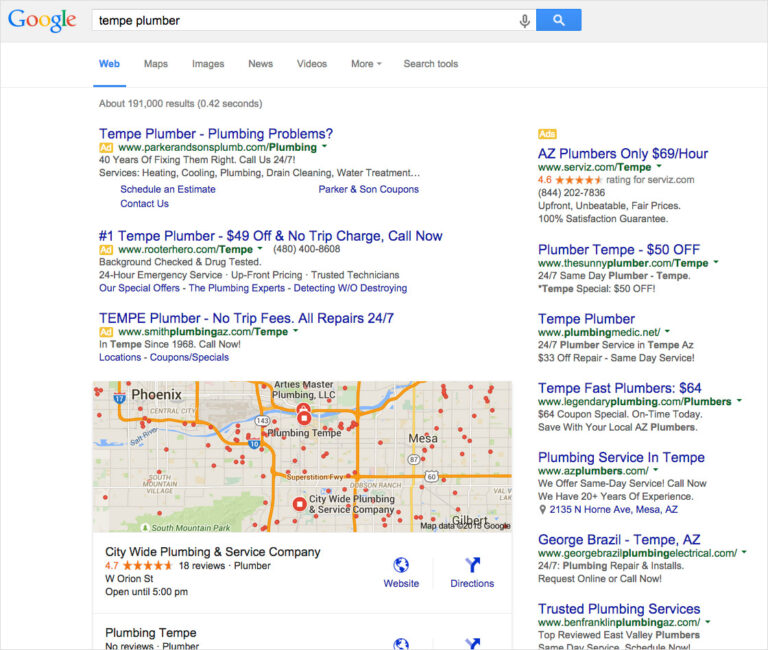Click the Plumbing Tempe map marker
The image size is (768, 650).
click(x=304, y=418)
